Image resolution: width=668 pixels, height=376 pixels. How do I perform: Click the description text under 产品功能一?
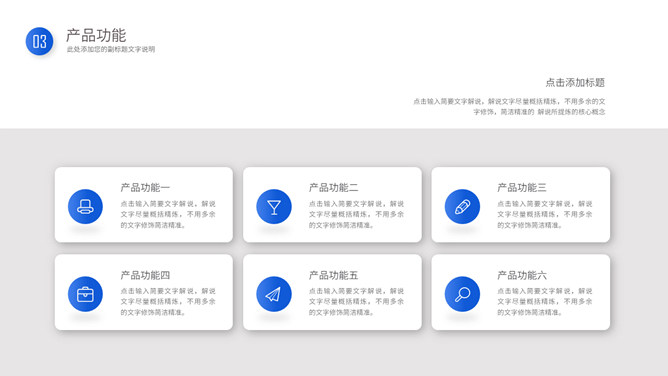[168, 214]
